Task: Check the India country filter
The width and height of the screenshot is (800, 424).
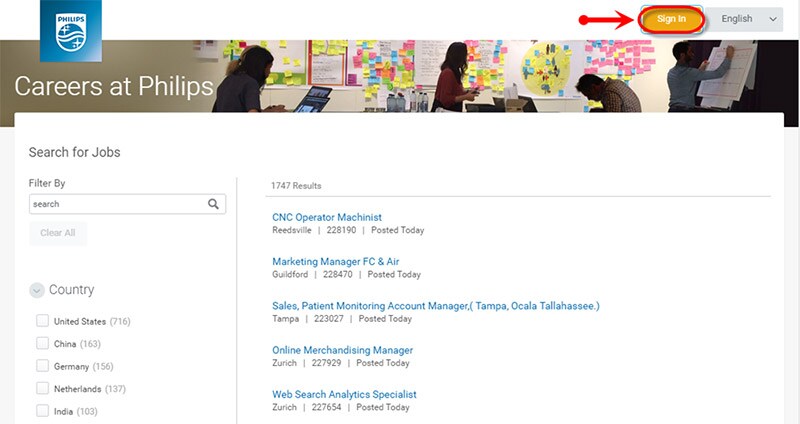Action: point(42,411)
